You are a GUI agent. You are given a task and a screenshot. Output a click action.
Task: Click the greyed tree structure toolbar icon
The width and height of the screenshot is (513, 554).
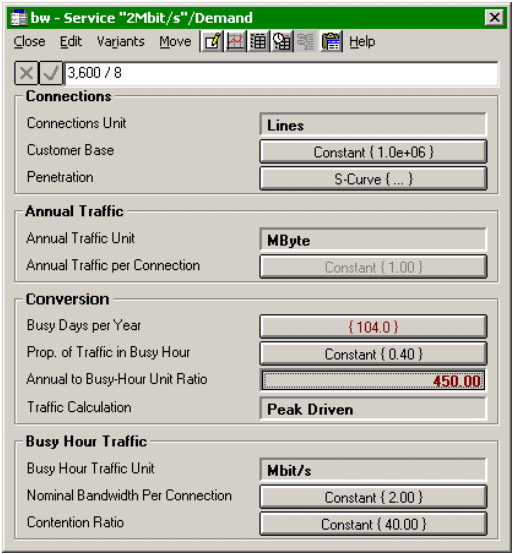point(306,42)
